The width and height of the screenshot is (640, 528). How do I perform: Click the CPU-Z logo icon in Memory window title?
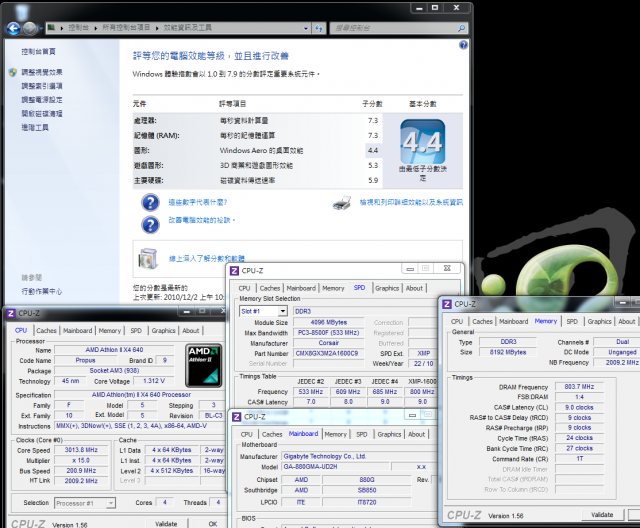click(447, 304)
